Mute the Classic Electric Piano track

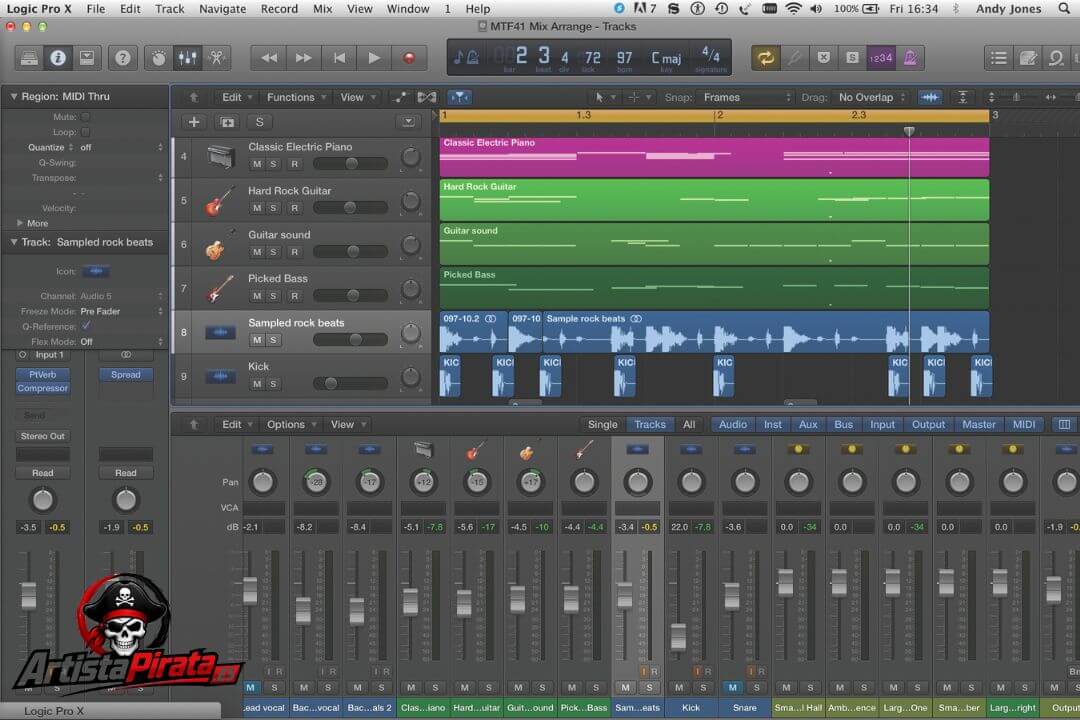(257, 164)
